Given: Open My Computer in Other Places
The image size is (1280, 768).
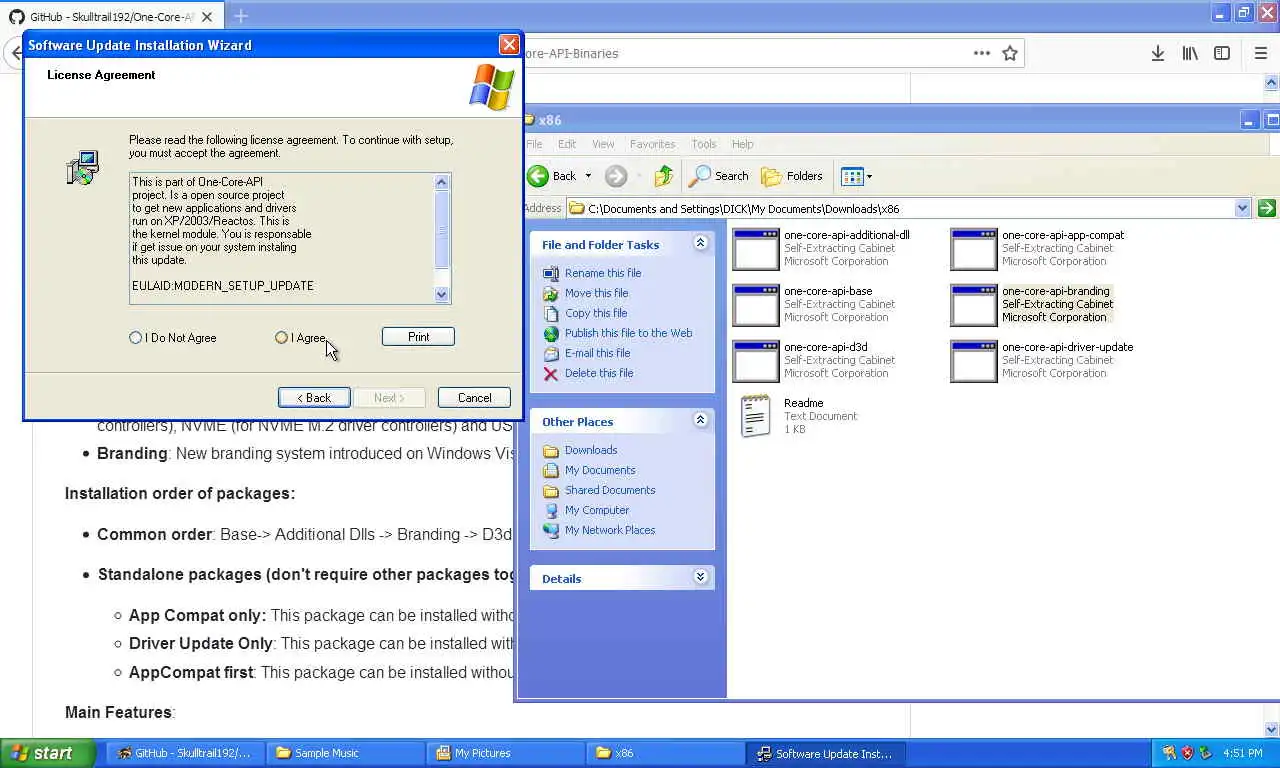Looking at the screenshot, I should 597,510.
